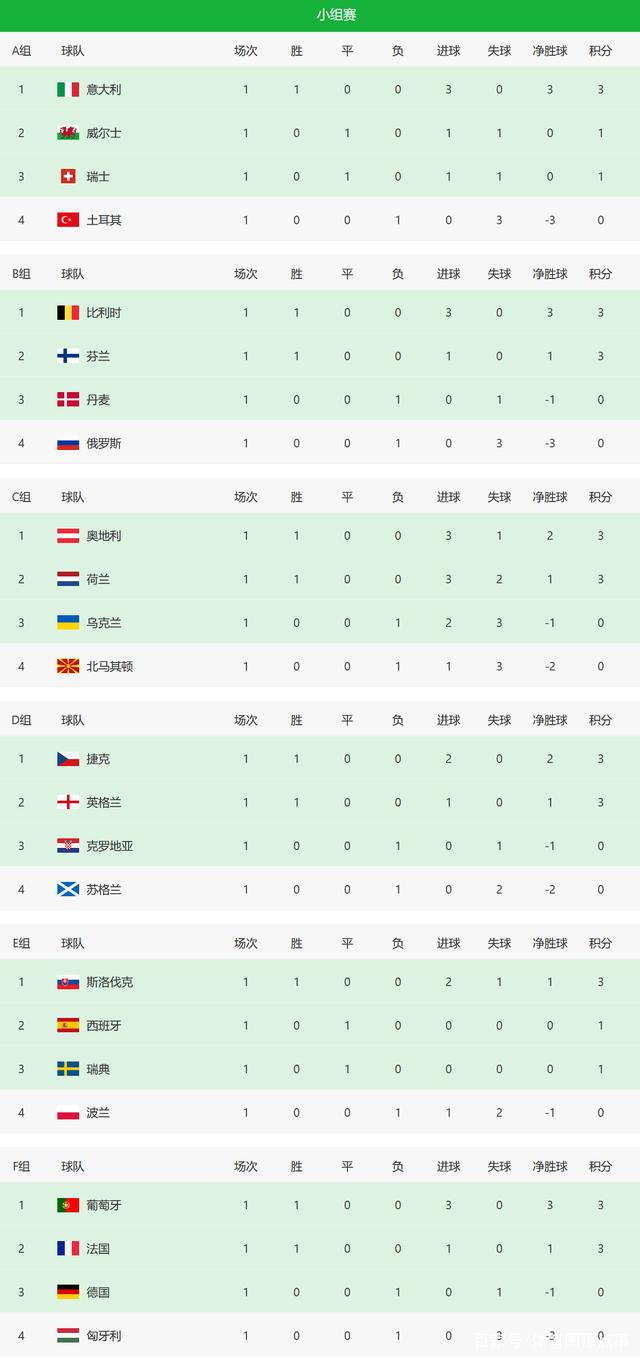The width and height of the screenshot is (640, 1359).
Task: Click the 净胜球 column header in C组
Action: (x=549, y=497)
